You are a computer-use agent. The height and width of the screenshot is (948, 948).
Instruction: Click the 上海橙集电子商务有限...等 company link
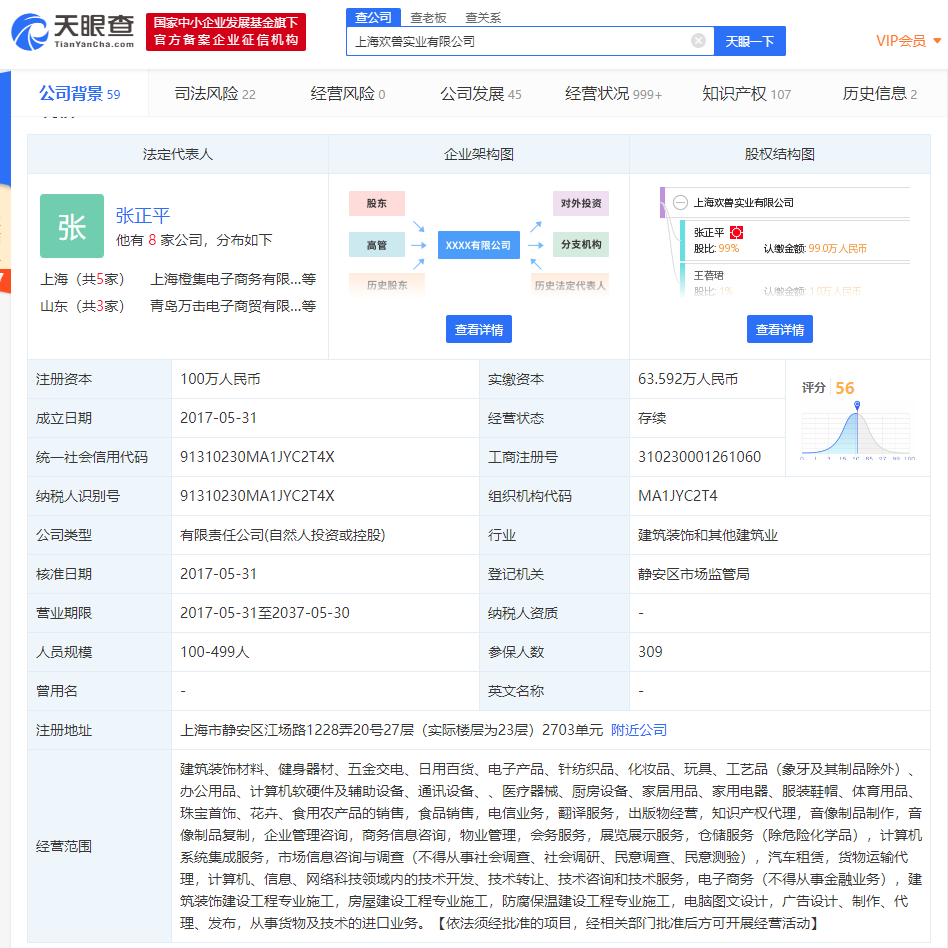(233, 279)
